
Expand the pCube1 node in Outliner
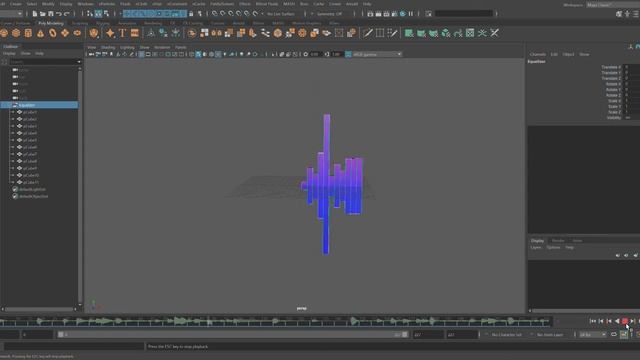click(13, 112)
